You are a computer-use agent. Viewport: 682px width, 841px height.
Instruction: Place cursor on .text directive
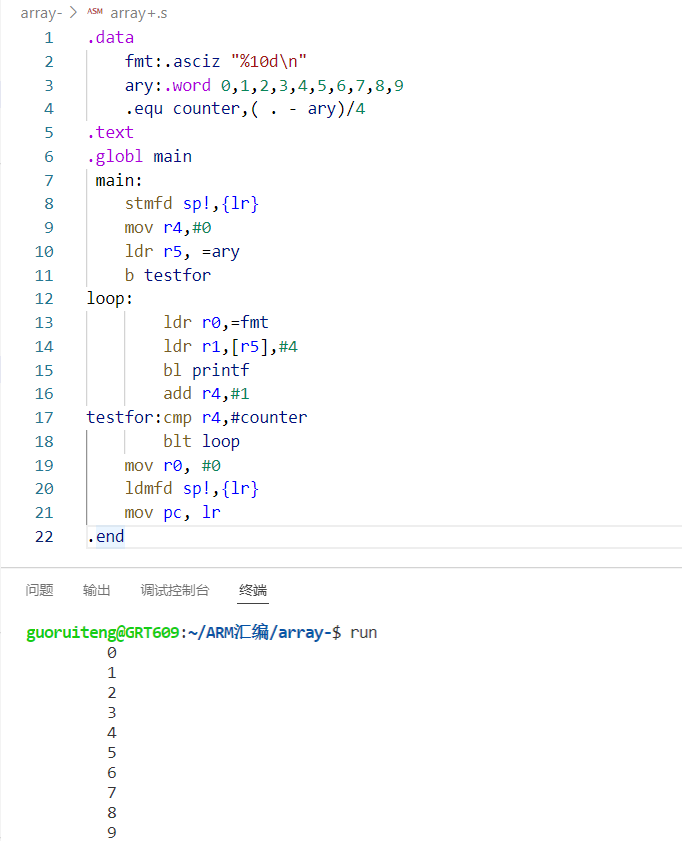(110, 132)
